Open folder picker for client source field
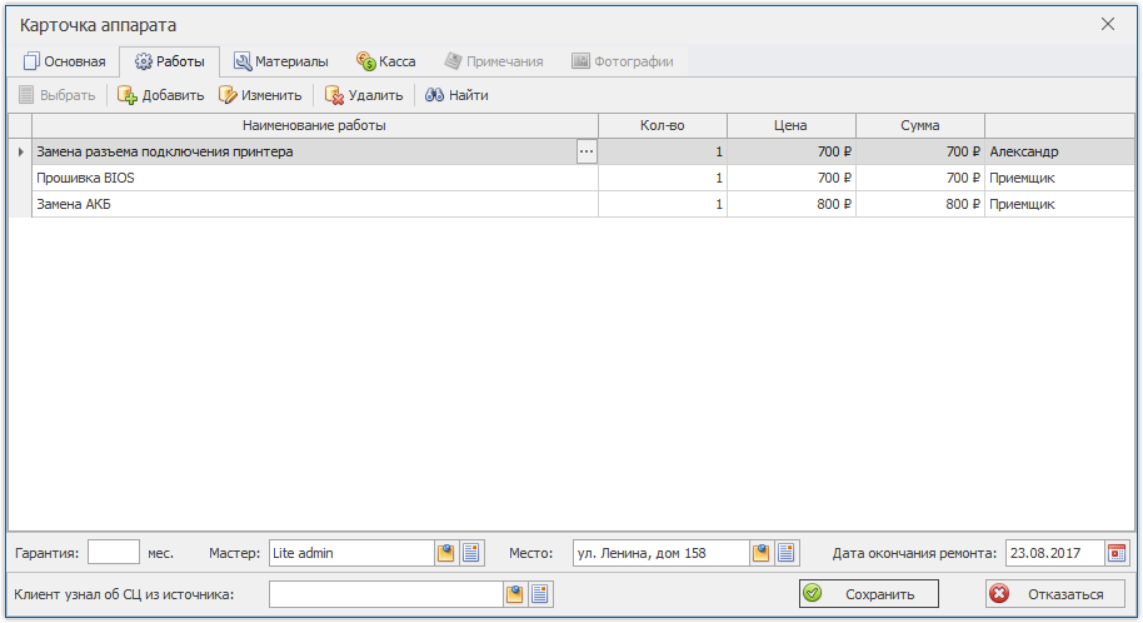Viewport: 1143px width, 623px height. click(515, 594)
